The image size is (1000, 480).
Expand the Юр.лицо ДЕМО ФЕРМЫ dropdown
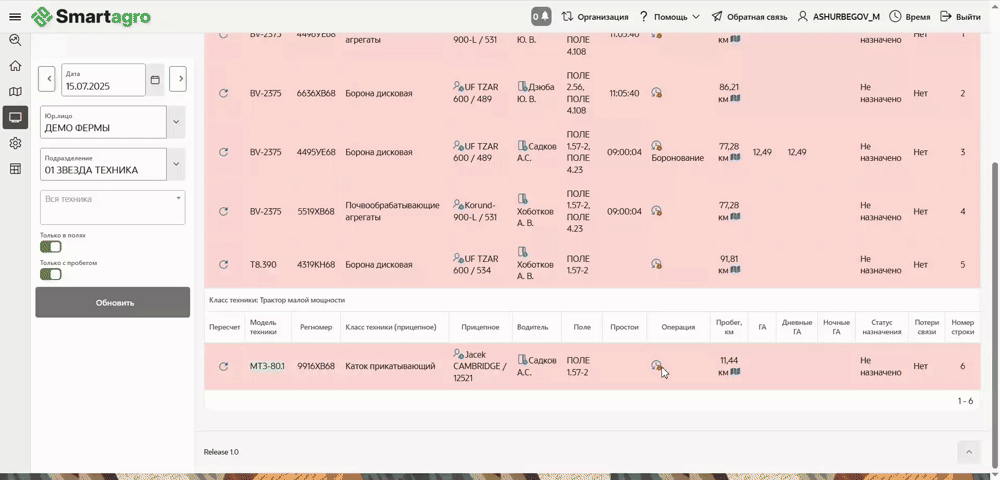point(176,122)
